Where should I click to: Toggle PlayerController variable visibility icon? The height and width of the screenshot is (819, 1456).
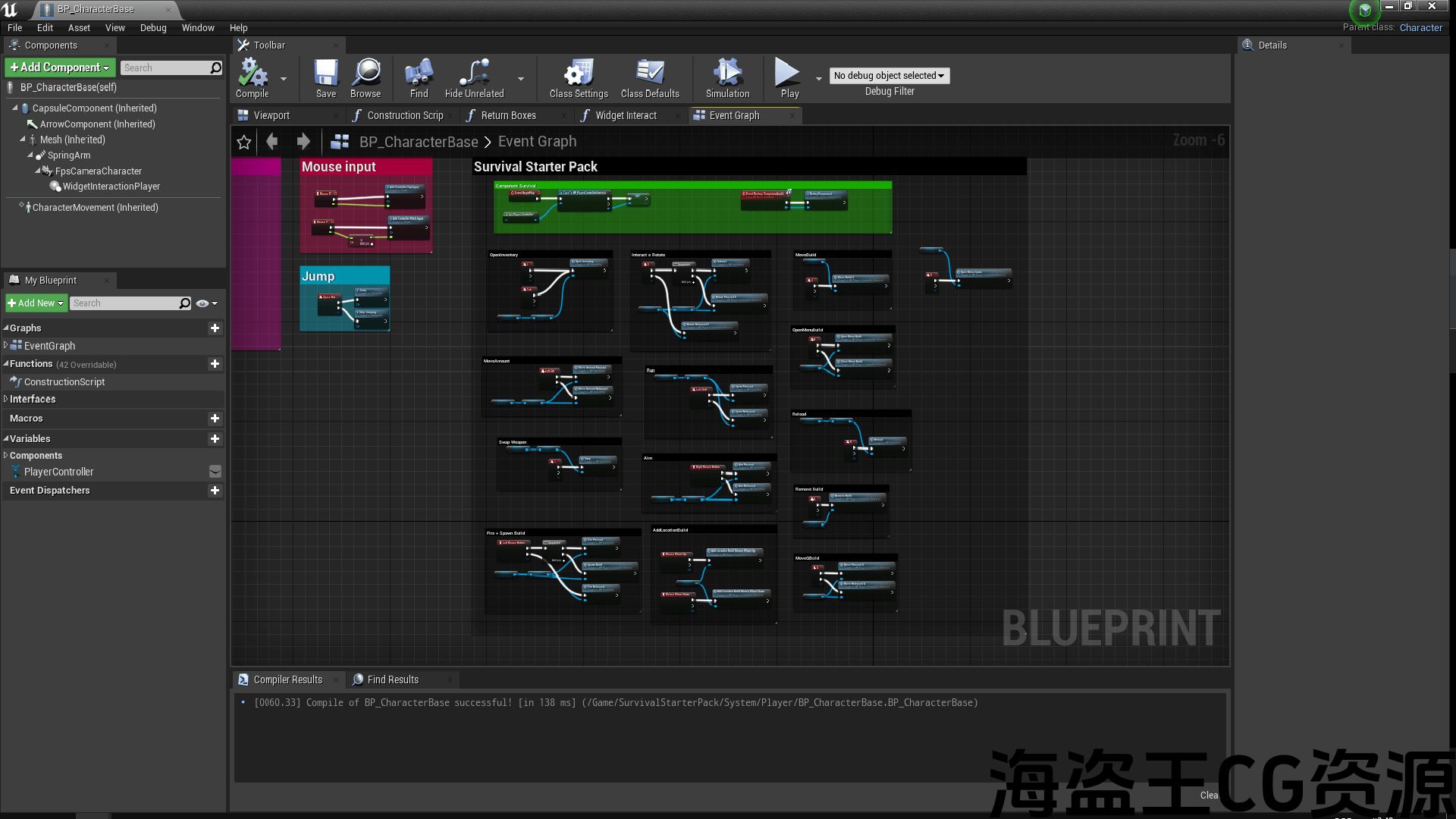[215, 472]
